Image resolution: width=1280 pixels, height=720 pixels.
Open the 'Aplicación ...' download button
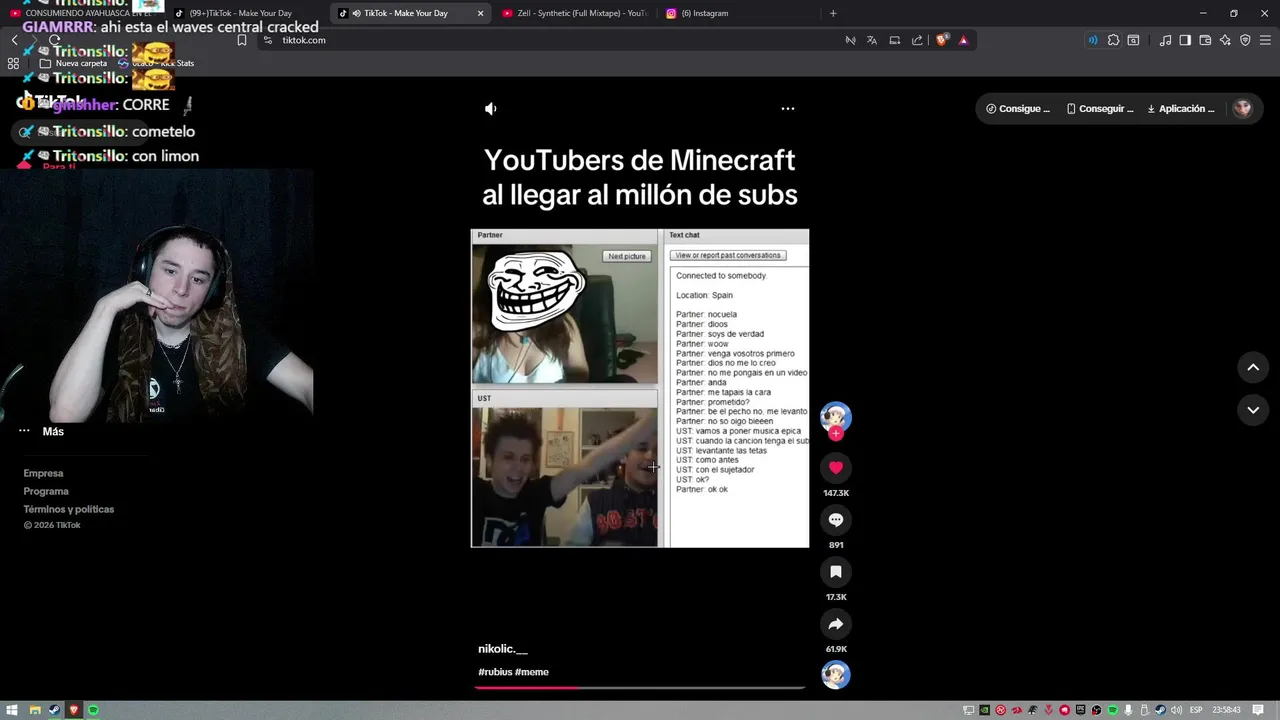click(1181, 109)
